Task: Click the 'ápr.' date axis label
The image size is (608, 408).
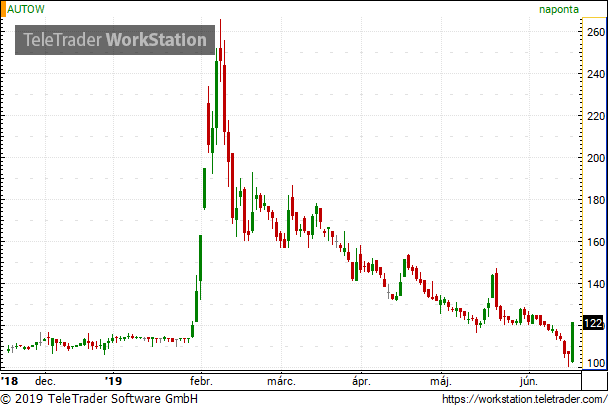Action: [x=361, y=381]
